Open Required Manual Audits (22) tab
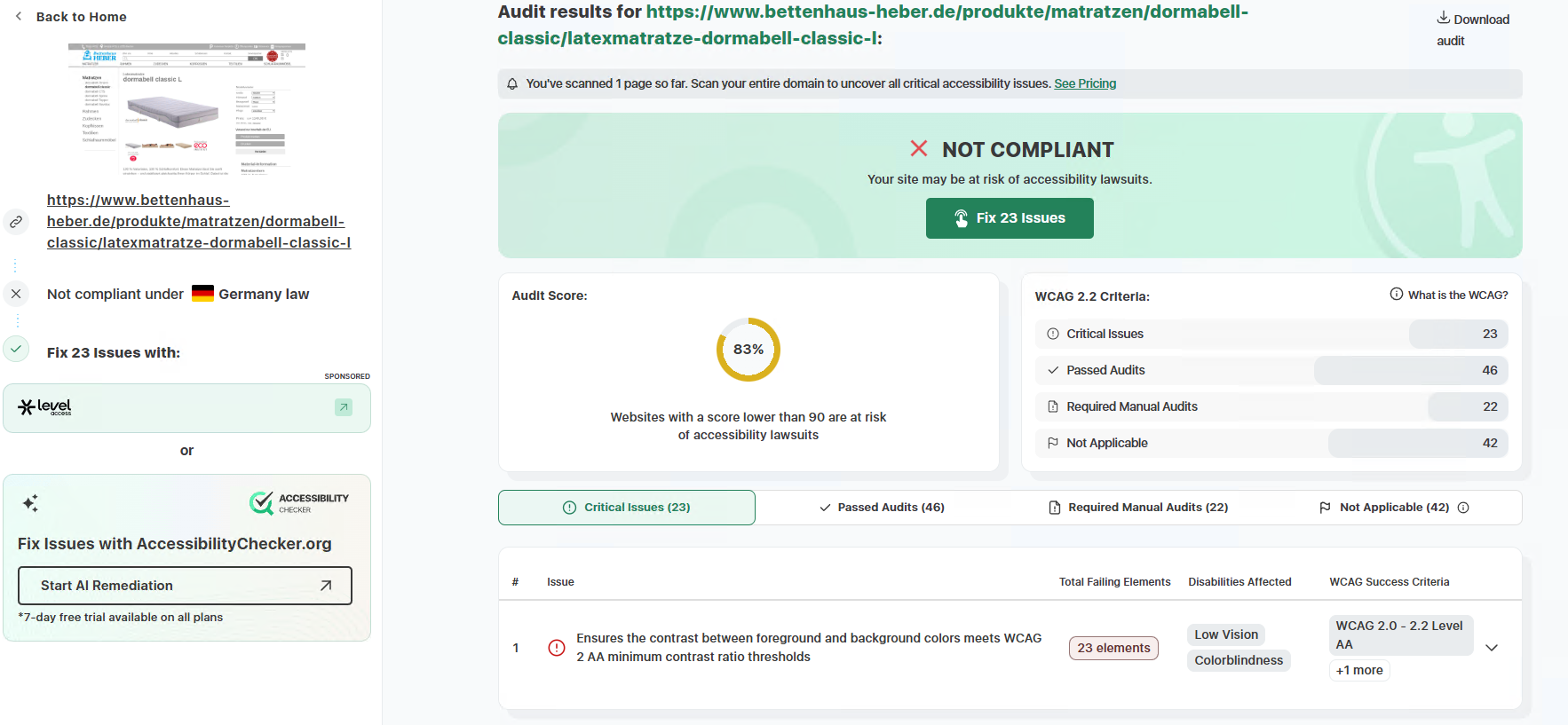Image resolution: width=1568 pixels, height=725 pixels. (1138, 508)
